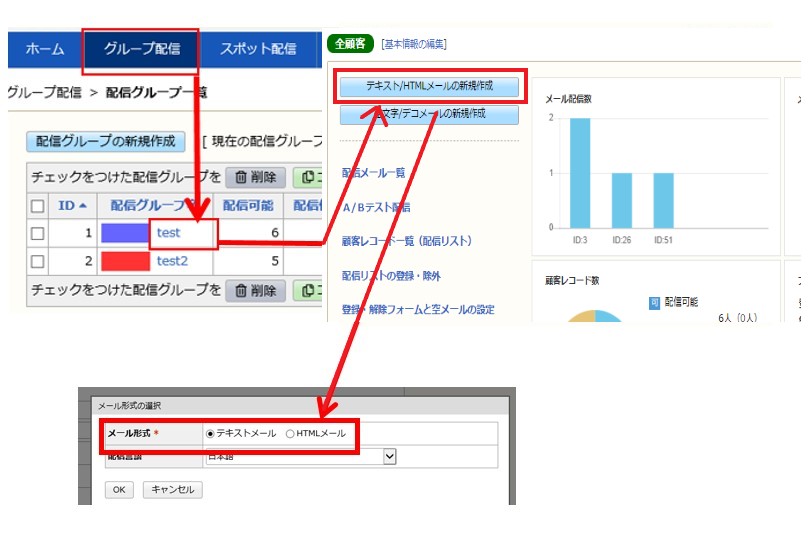Screen dimensions: 812x537
Task: Click the upper green copy button
Action: (x=309, y=177)
